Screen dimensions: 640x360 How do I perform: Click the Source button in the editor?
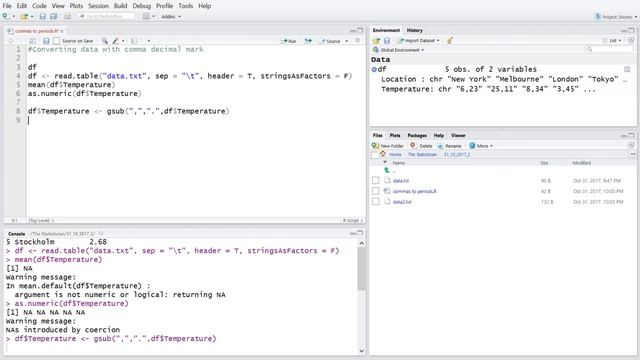(331, 41)
